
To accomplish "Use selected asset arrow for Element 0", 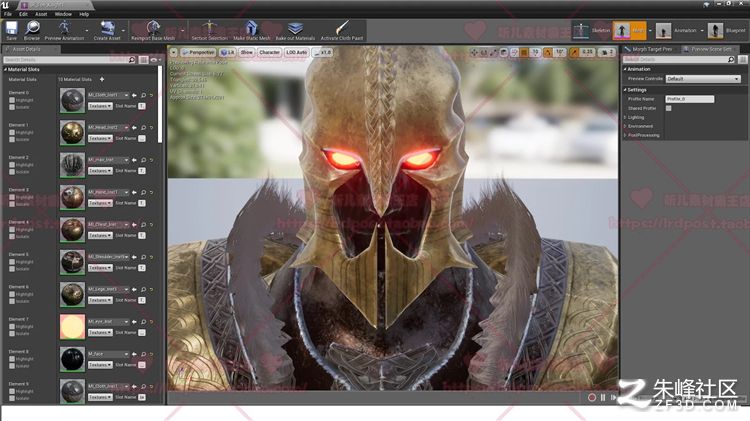I will (x=134, y=95).
